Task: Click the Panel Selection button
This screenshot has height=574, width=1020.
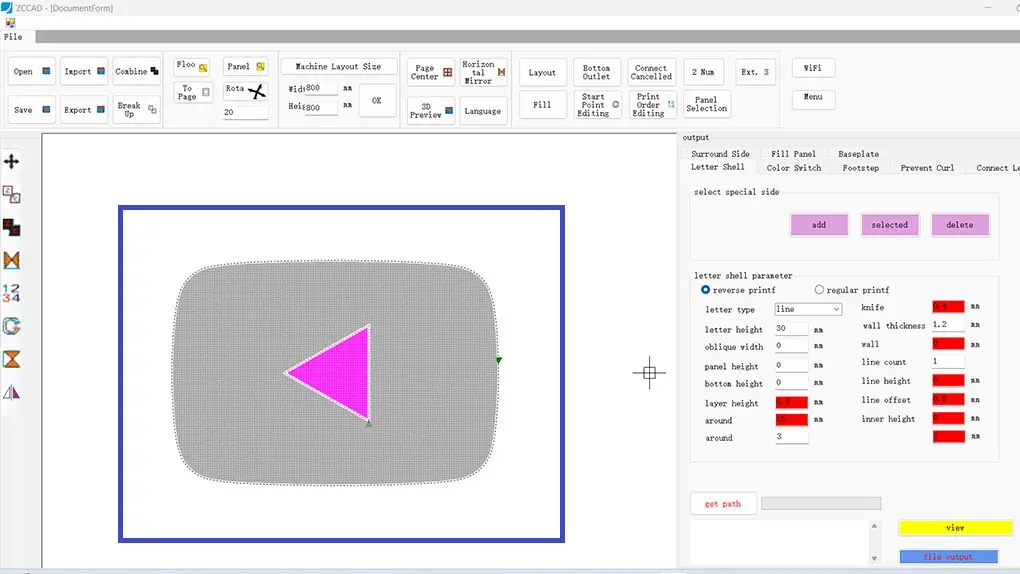Action: (706, 104)
